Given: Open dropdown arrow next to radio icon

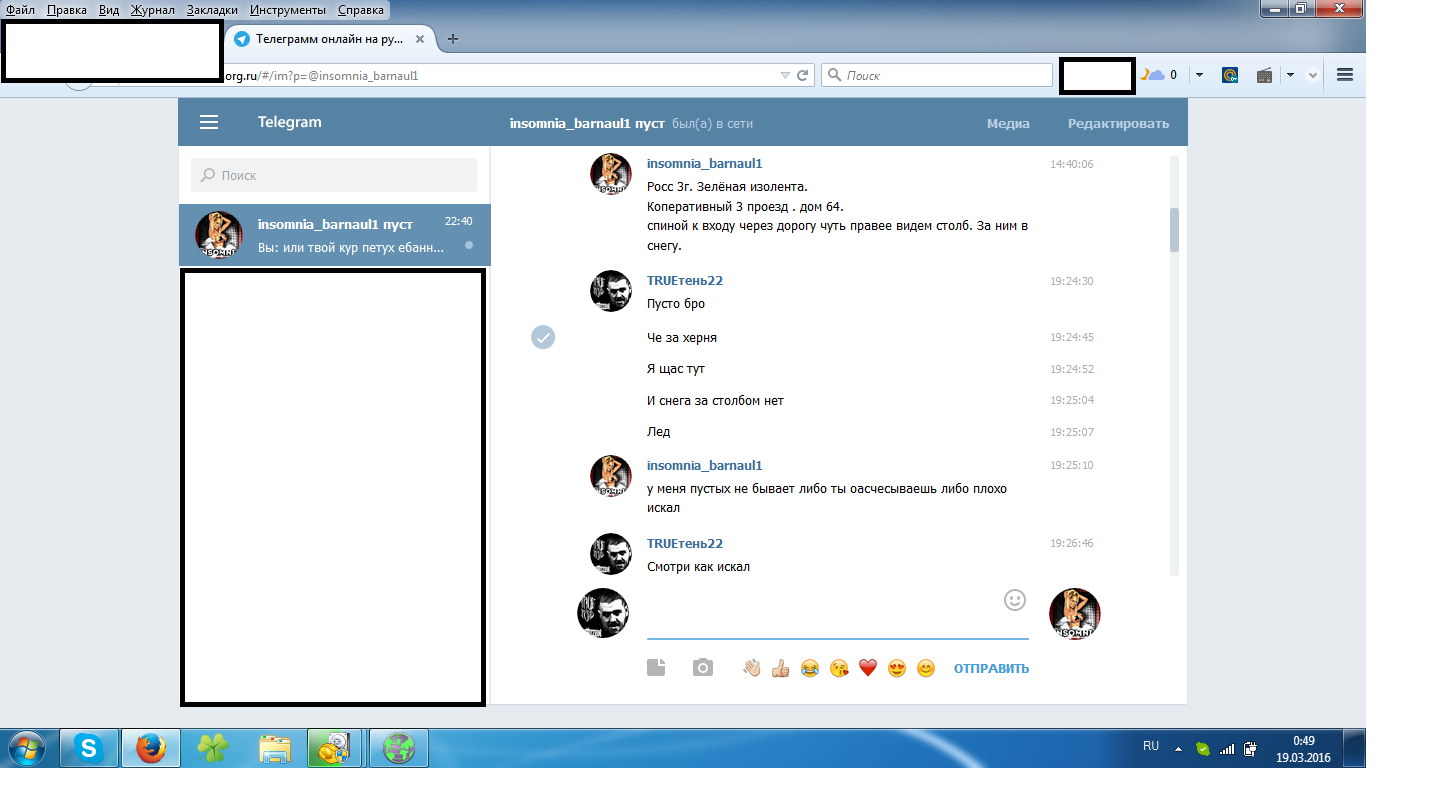Looking at the screenshot, I should click(1290, 75).
